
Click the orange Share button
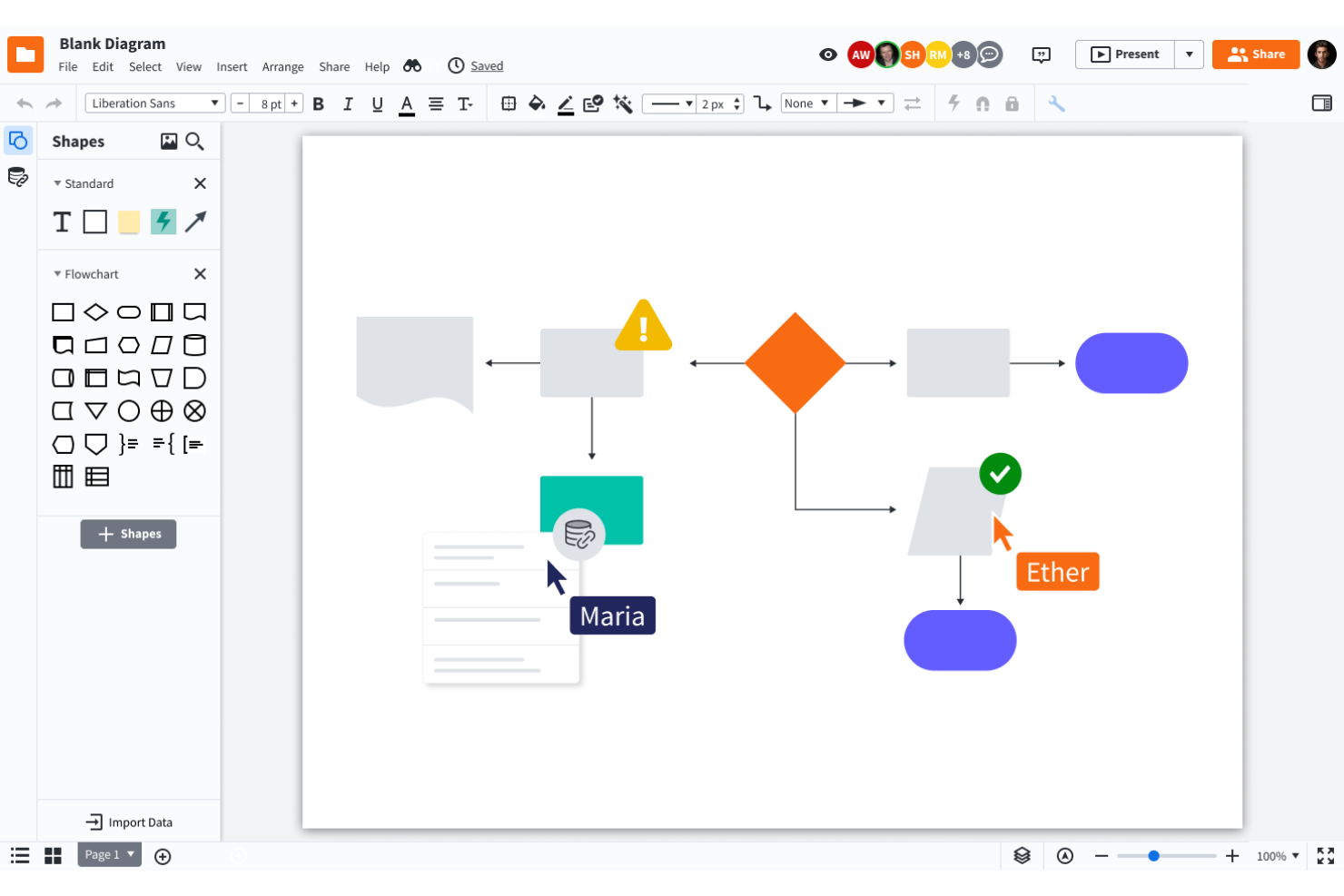tap(1256, 54)
